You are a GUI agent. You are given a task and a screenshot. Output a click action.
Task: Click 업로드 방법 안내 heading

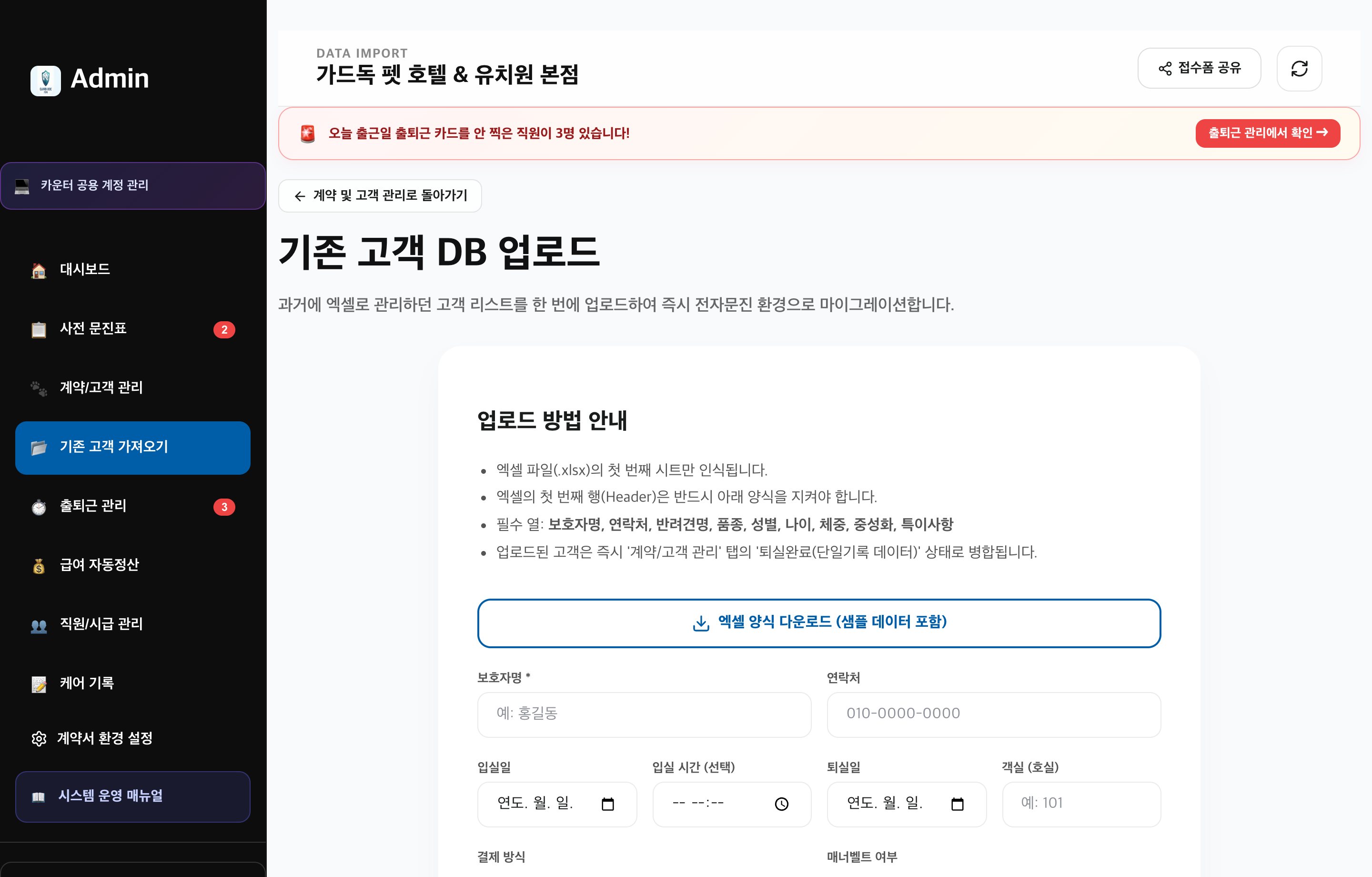(x=552, y=421)
